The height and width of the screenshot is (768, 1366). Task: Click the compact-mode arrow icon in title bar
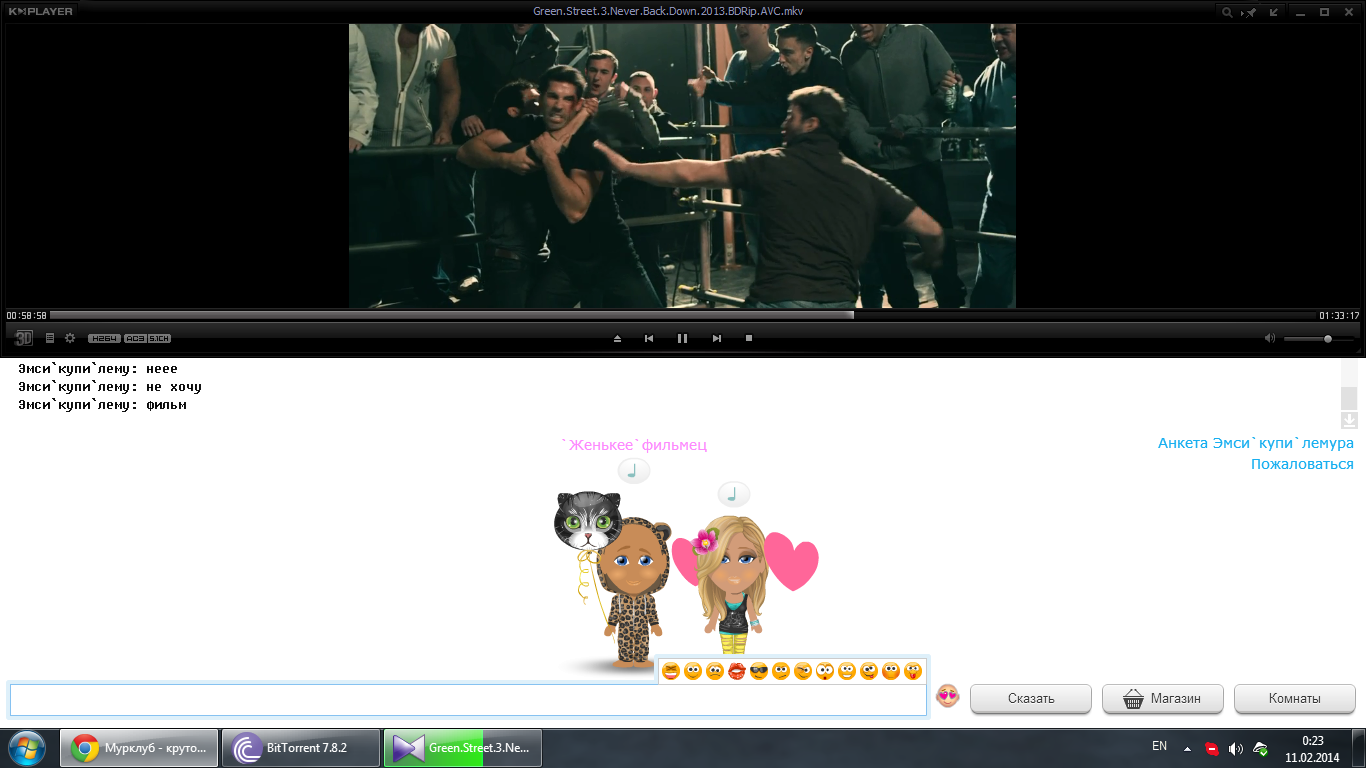1274,12
